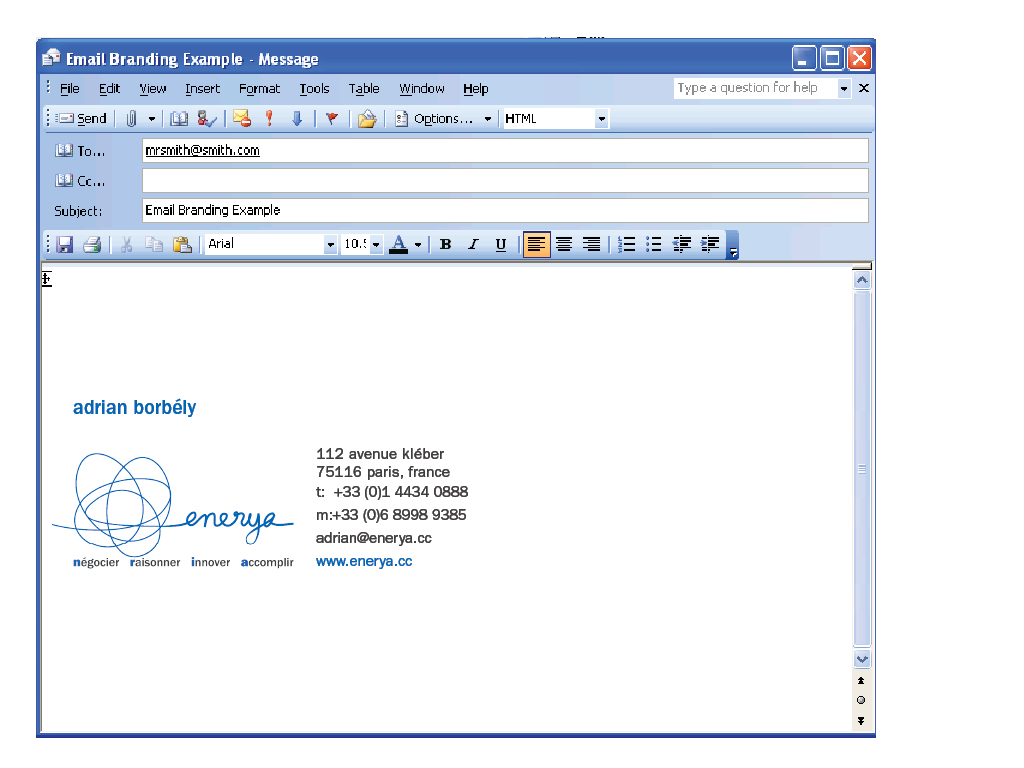Open the Window menu

coord(422,89)
